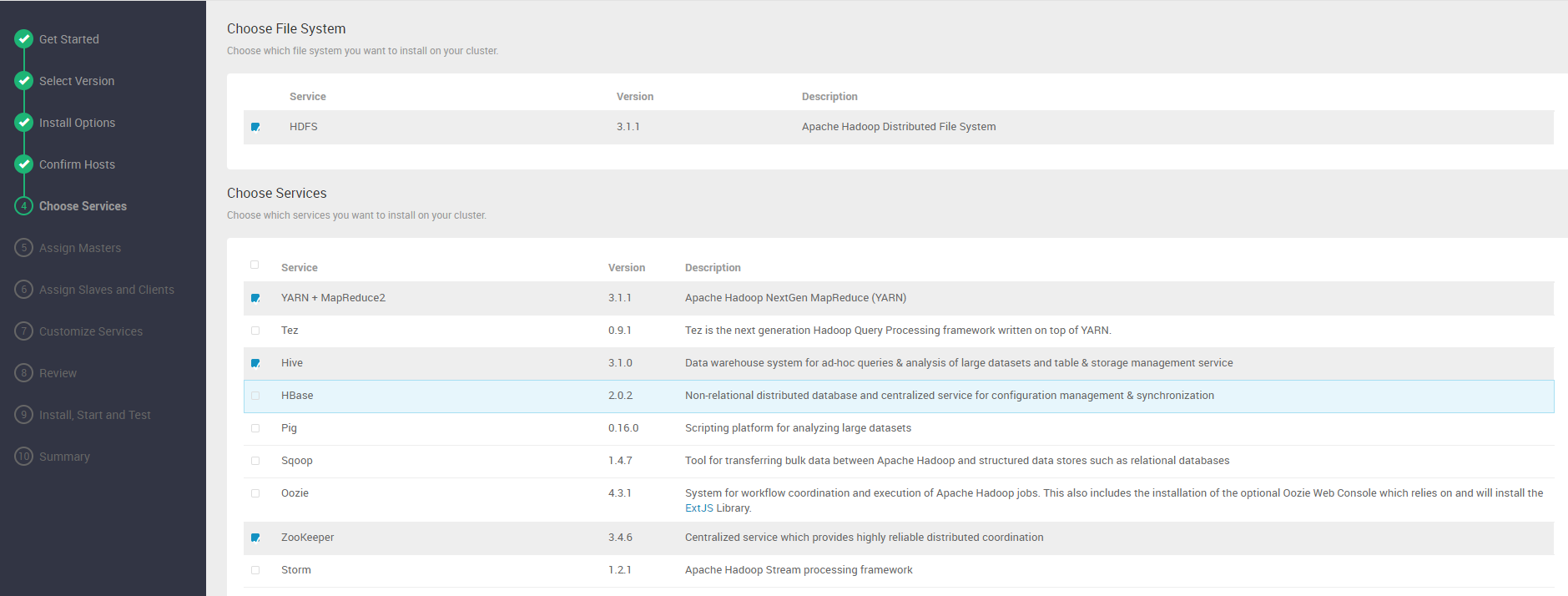The height and width of the screenshot is (596, 1568).
Task: Click the HDFS service name
Action: tap(304, 127)
